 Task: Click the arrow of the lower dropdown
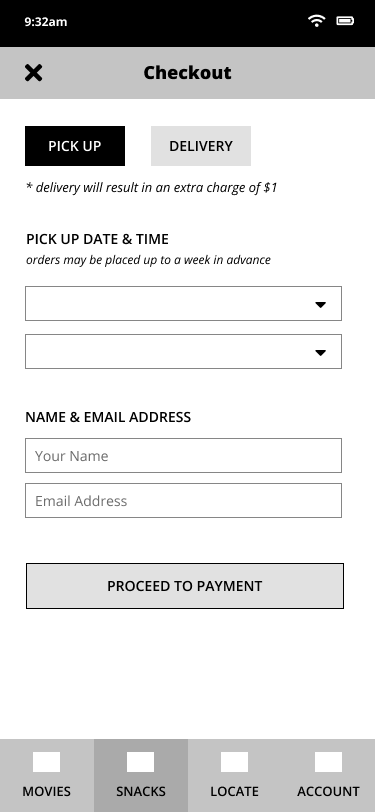coord(321,353)
